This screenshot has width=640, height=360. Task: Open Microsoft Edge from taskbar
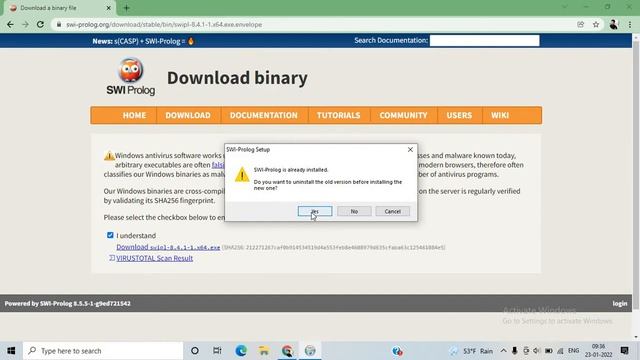241,351
